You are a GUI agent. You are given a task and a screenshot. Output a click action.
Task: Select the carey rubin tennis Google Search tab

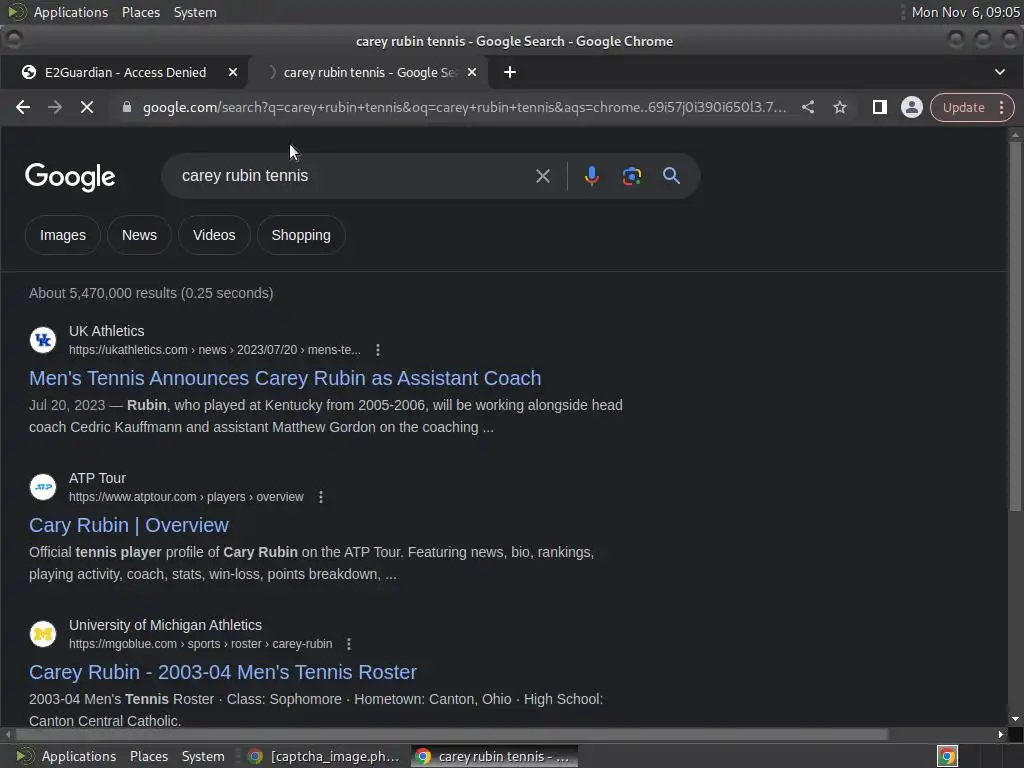coord(369,72)
